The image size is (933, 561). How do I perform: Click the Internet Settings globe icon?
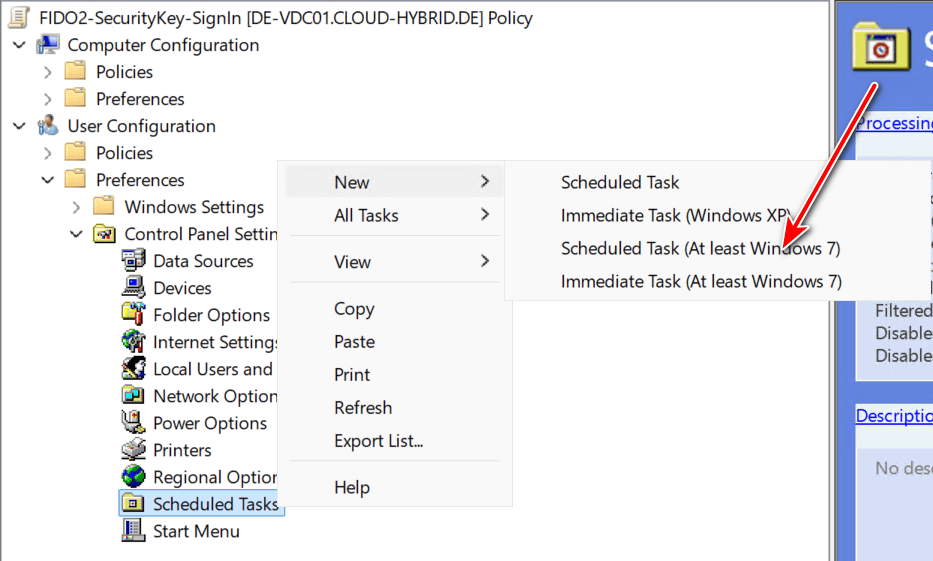pos(133,342)
